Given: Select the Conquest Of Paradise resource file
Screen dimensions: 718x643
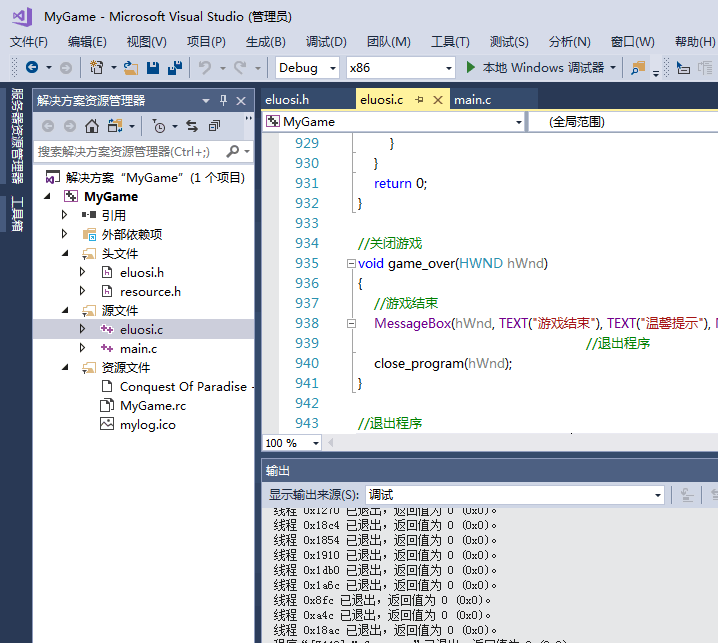Looking at the screenshot, I should coord(183,387).
